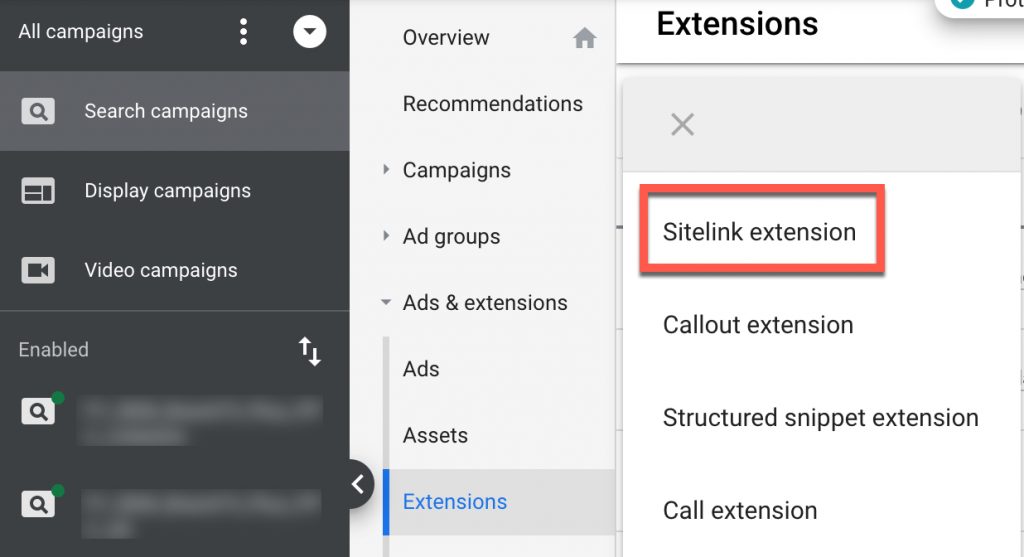
Task: Collapse the sidebar with the chevron button
Action: coord(357,485)
